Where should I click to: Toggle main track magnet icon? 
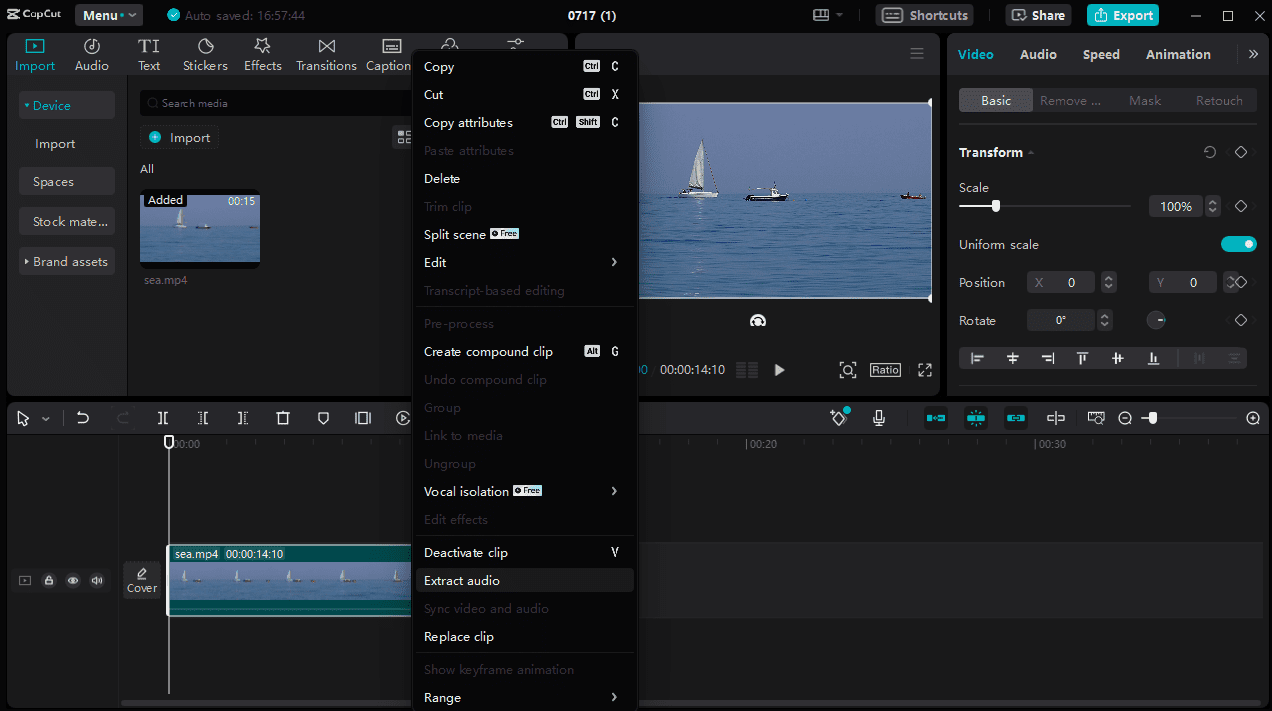pos(936,418)
